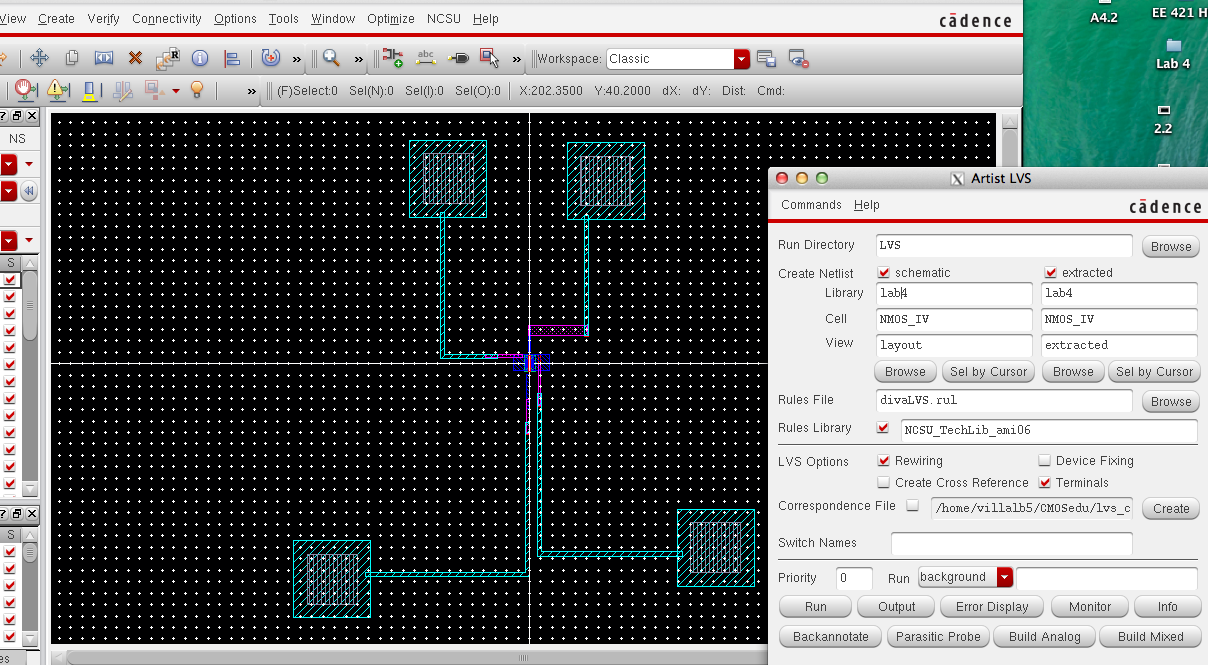
Task: Enable the Device Fixing option
Action: pos(1045,461)
